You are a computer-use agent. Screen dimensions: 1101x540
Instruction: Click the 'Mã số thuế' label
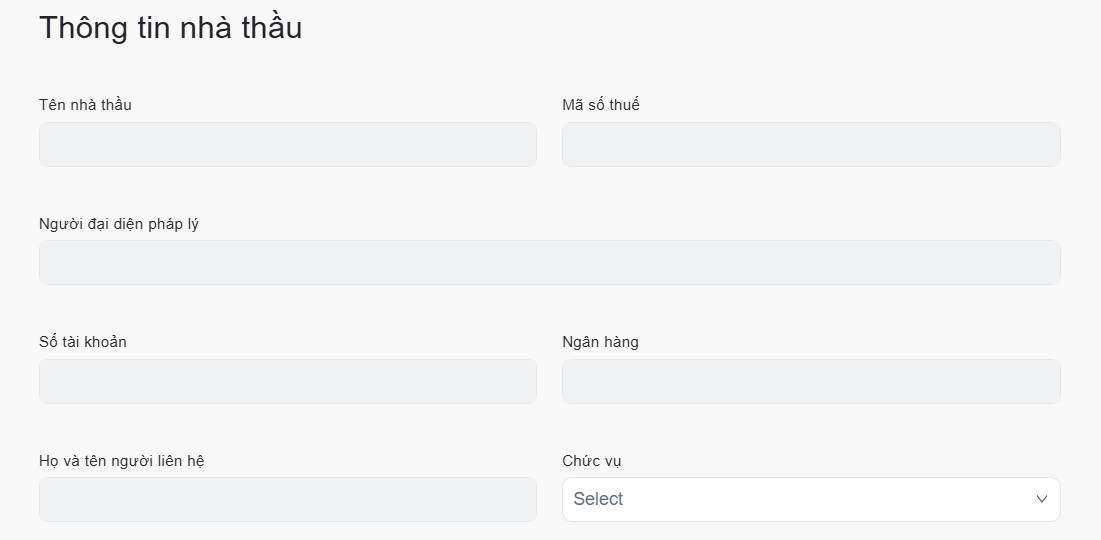coord(601,105)
